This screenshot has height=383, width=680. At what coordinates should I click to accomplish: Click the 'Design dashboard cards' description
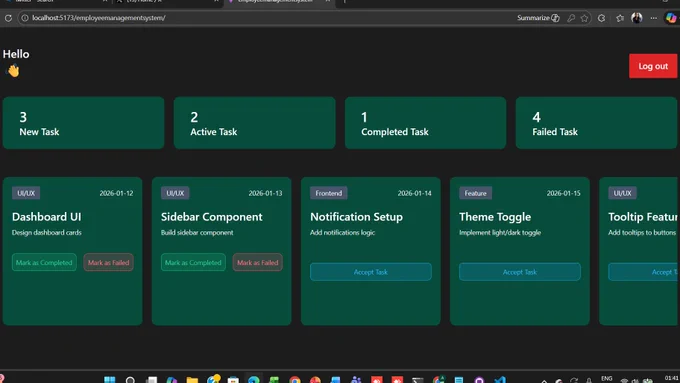(x=47, y=232)
